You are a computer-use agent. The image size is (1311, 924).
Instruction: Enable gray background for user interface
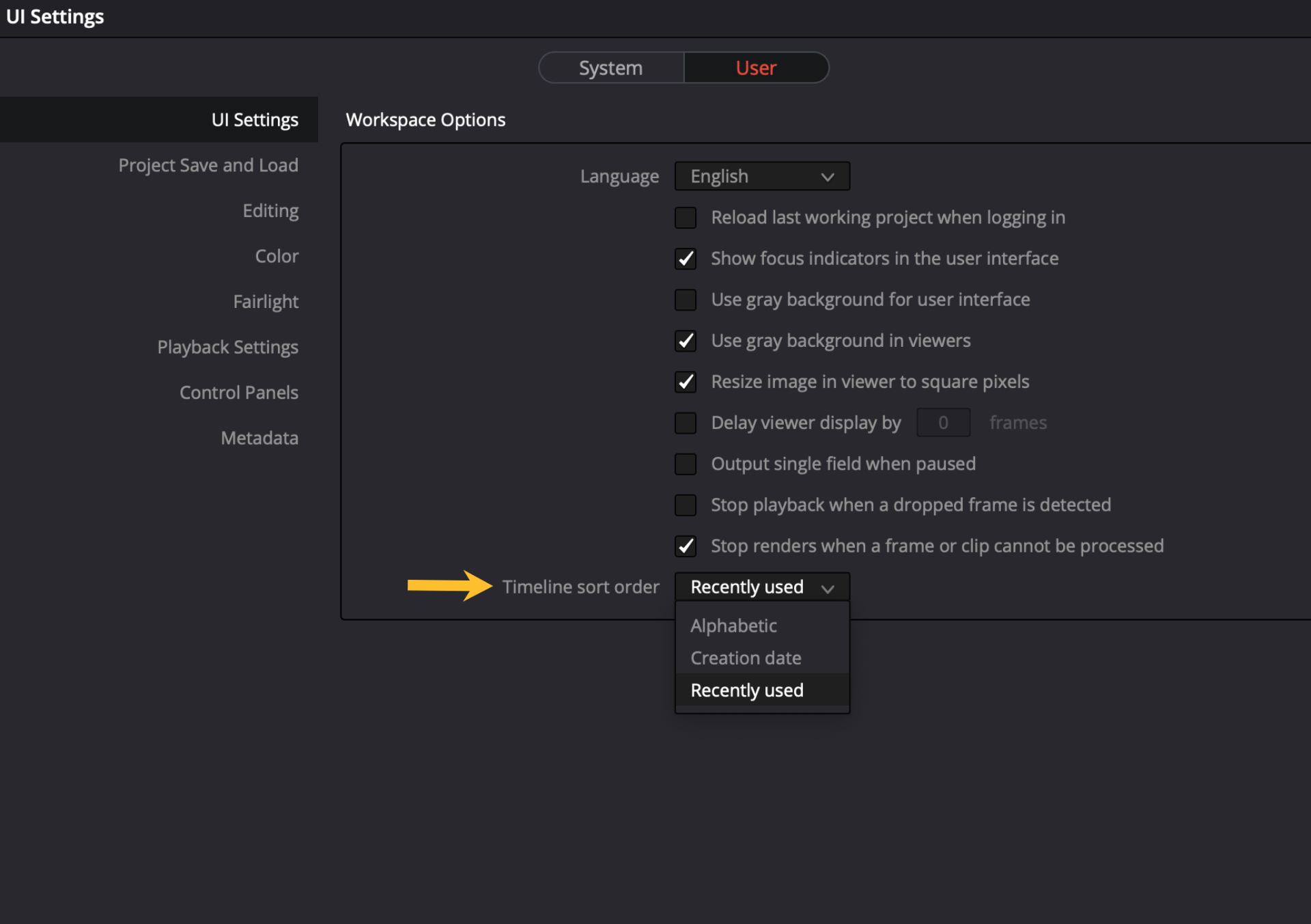[686, 300]
